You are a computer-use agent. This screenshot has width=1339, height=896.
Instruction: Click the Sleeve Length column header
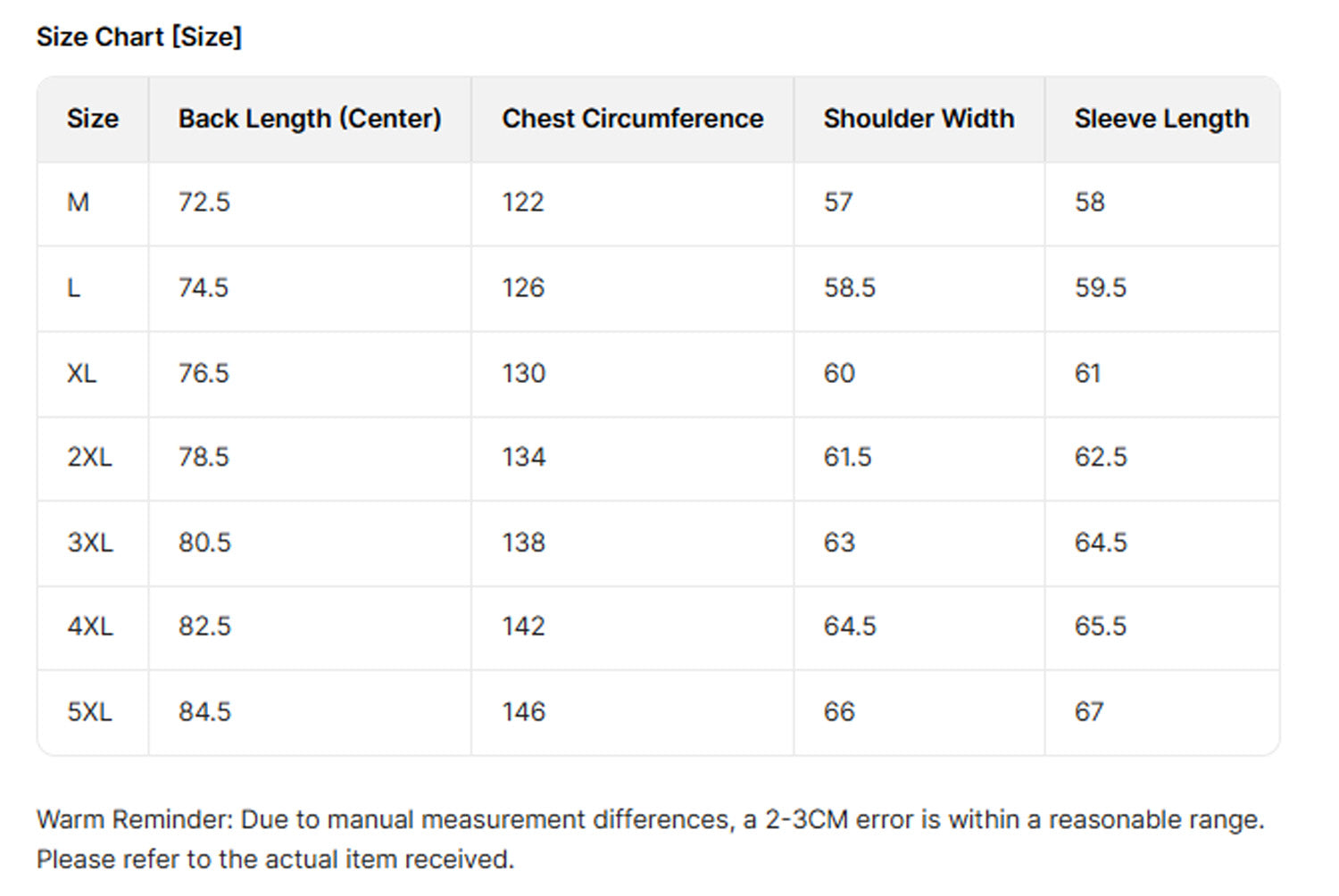[1161, 119]
